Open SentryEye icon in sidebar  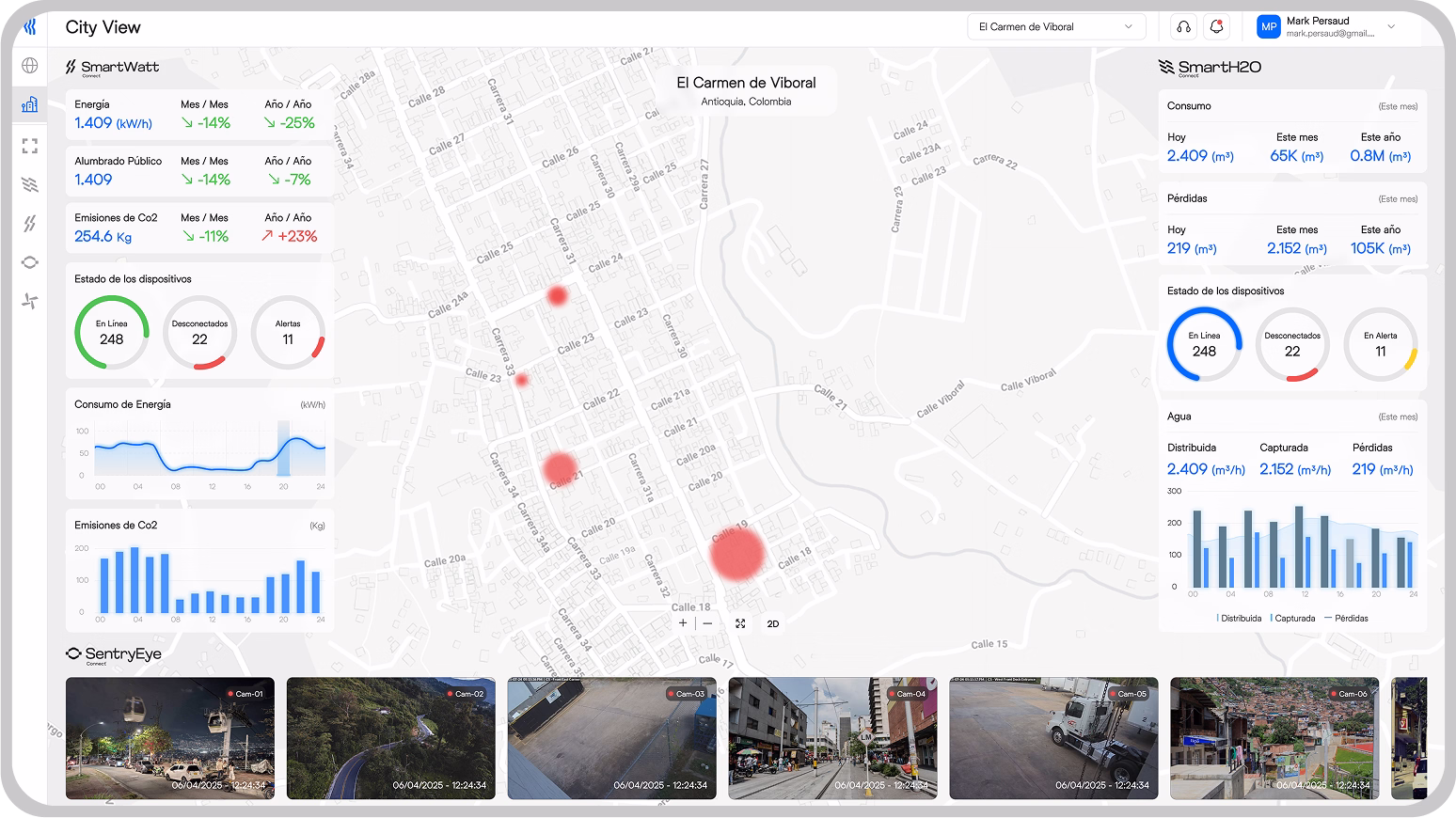[x=30, y=262]
